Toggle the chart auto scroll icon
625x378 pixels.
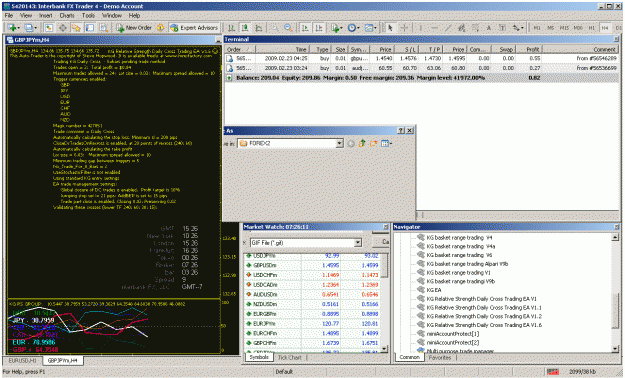click(x=305, y=28)
